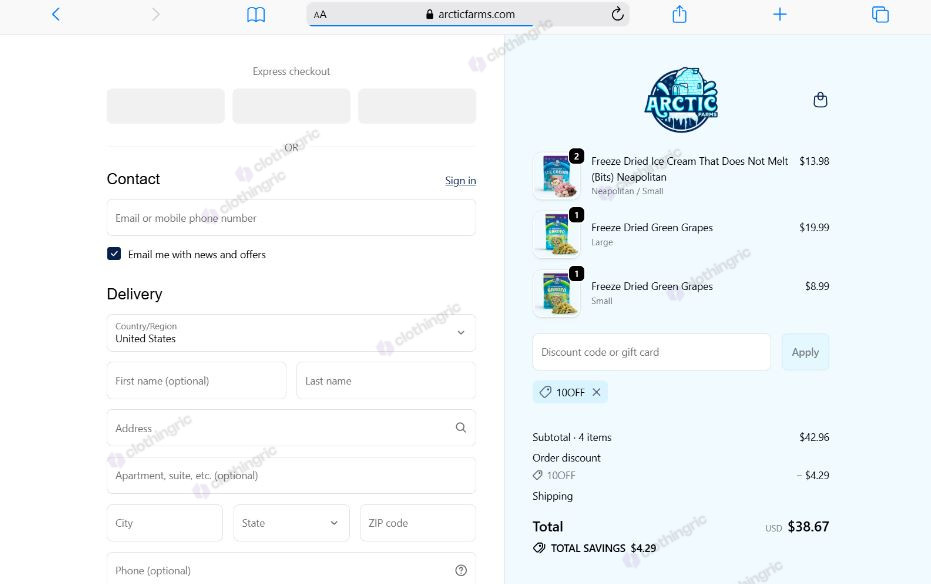This screenshot has height=584, width=931.
Task: Click the First name (optional) field
Action: point(197,380)
